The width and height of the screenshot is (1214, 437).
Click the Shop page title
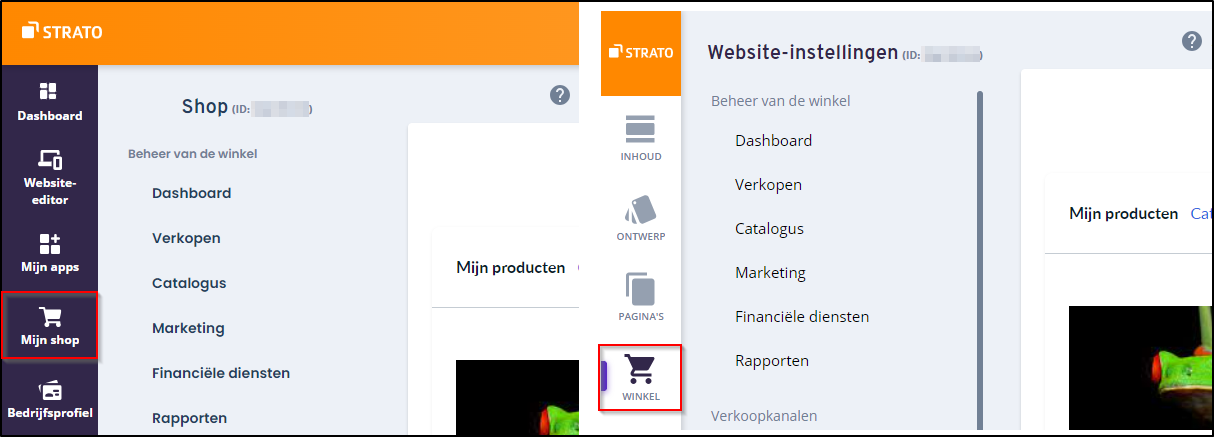click(x=205, y=106)
